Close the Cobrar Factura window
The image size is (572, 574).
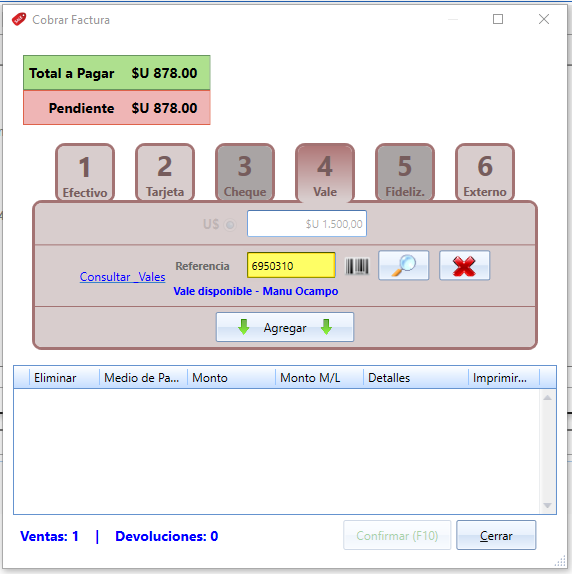coord(544,19)
